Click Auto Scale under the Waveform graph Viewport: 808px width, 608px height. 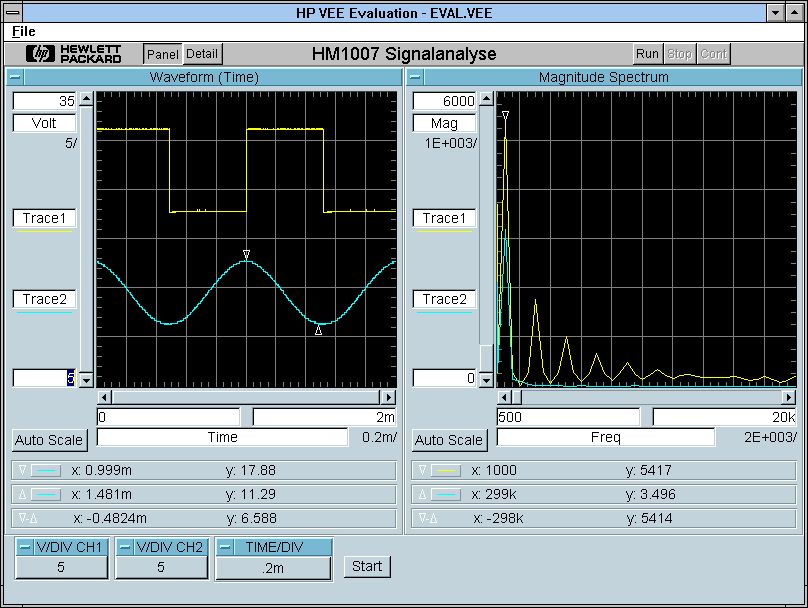pos(50,440)
